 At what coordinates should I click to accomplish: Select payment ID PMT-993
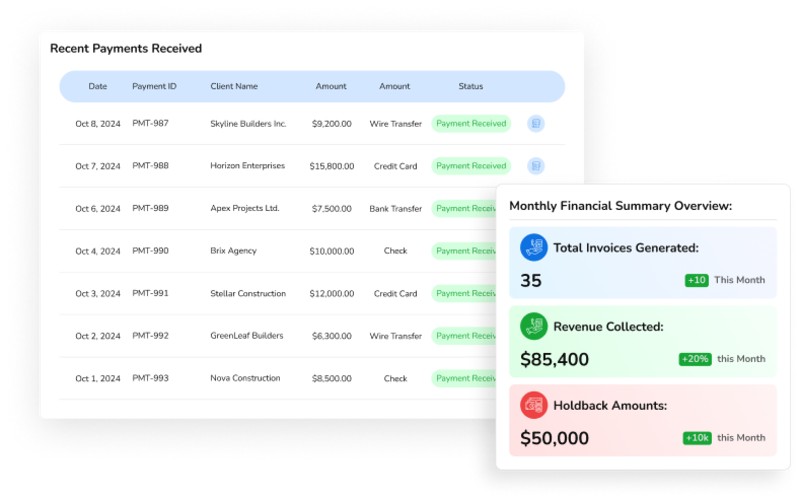150,377
